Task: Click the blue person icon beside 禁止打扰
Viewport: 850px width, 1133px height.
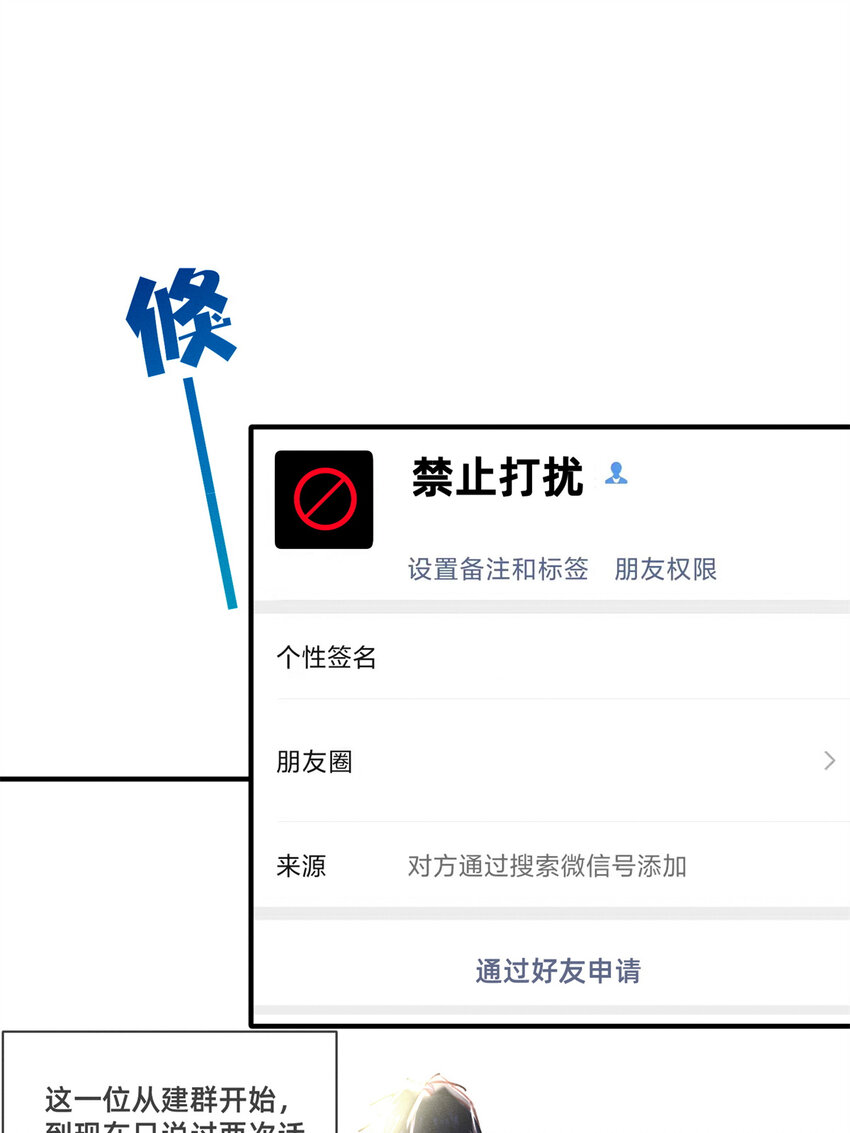Action: (616, 473)
